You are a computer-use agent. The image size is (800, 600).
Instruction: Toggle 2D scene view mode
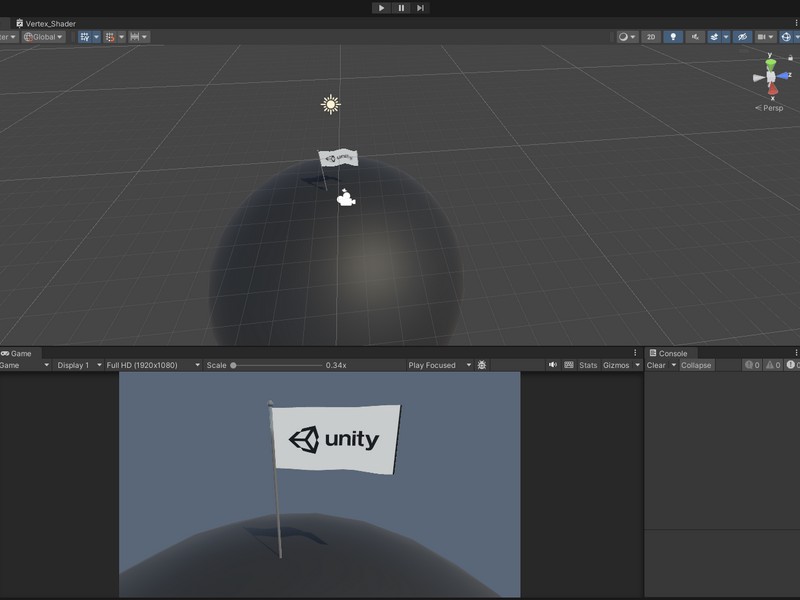click(651, 37)
